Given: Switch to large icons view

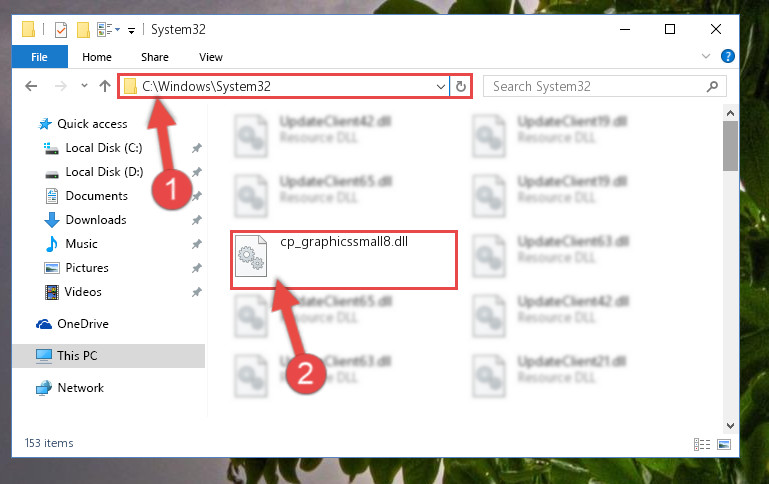Looking at the screenshot, I should pyautogui.click(x=724, y=444).
